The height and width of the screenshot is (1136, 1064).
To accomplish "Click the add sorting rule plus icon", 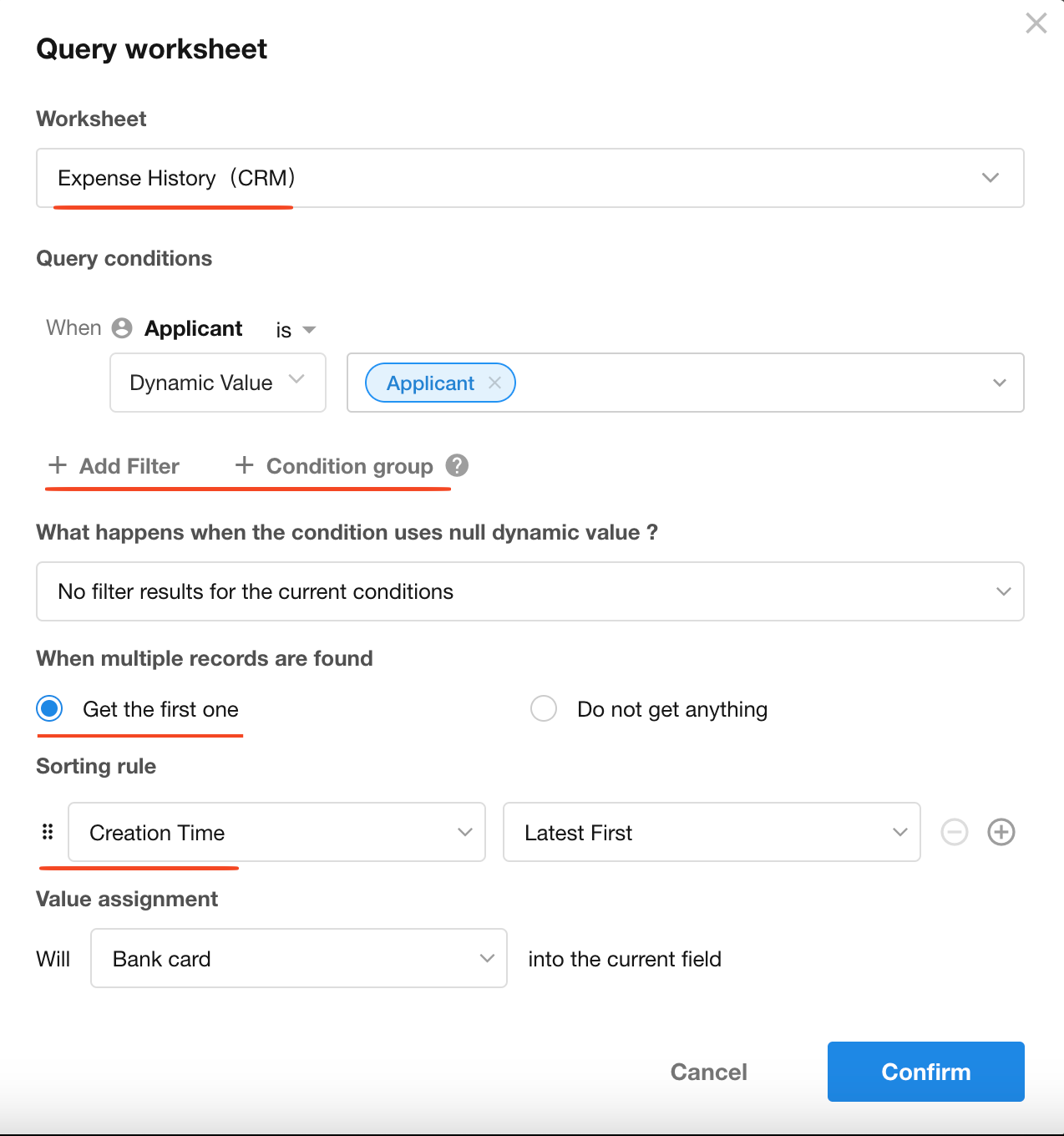I will point(1001,832).
